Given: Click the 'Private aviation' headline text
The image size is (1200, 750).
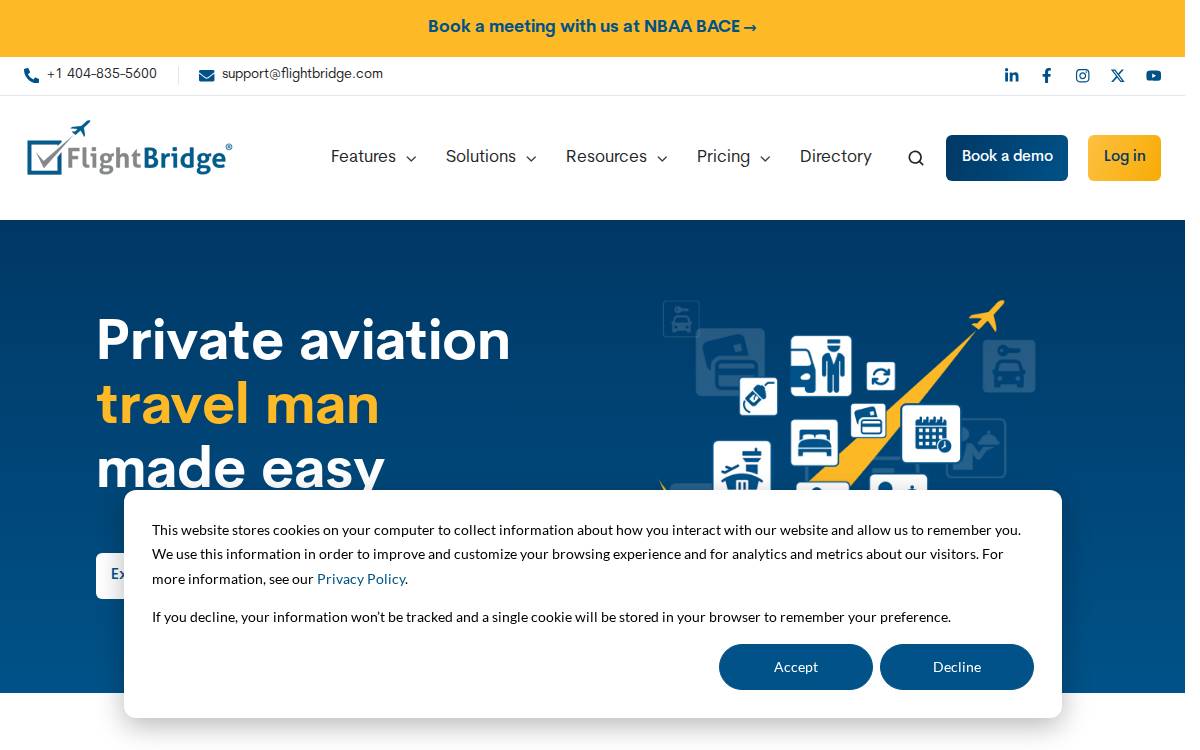Looking at the screenshot, I should 303,340.
